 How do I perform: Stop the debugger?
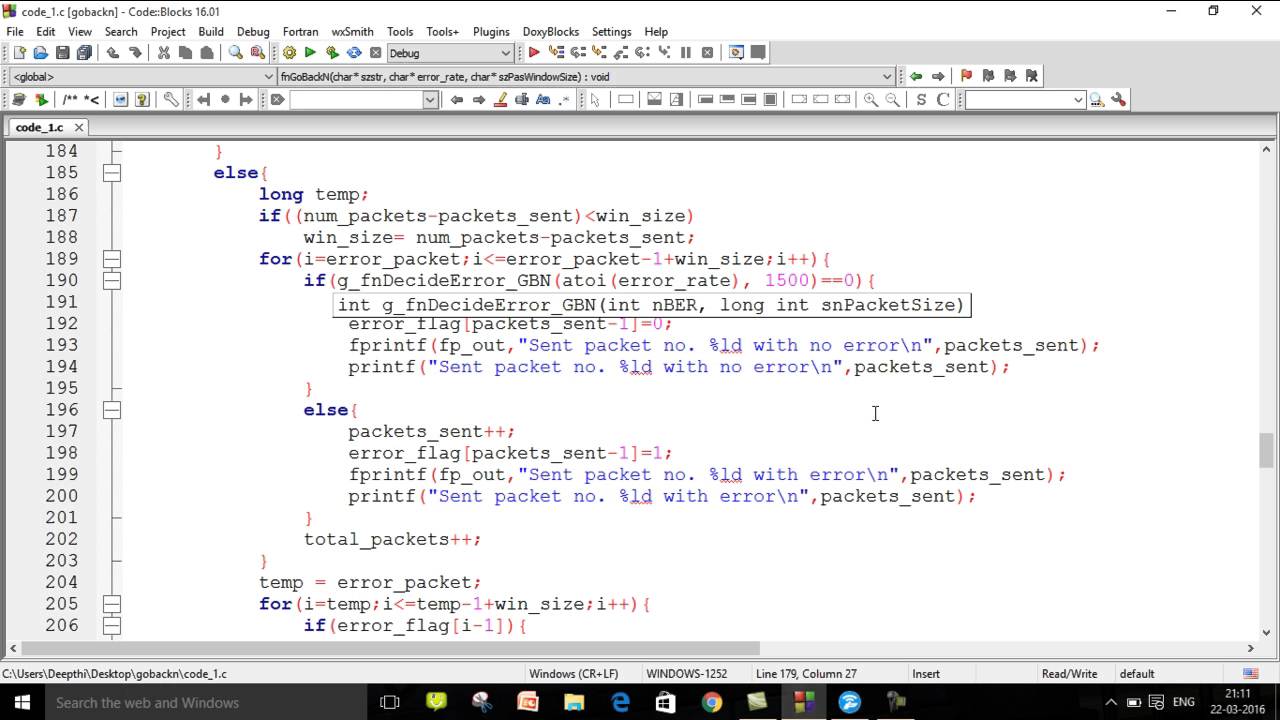(708, 53)
